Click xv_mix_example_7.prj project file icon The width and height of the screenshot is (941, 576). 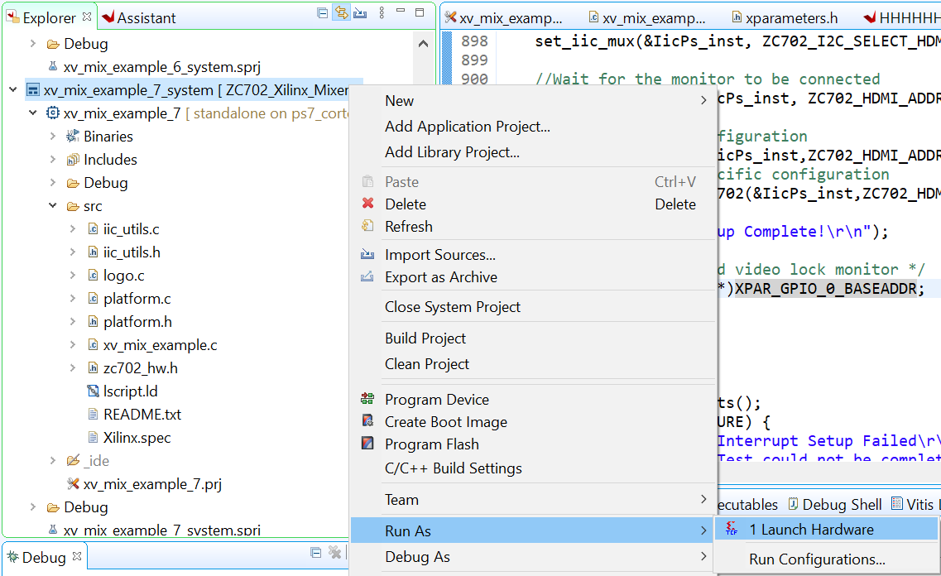(x=73, y=484)
